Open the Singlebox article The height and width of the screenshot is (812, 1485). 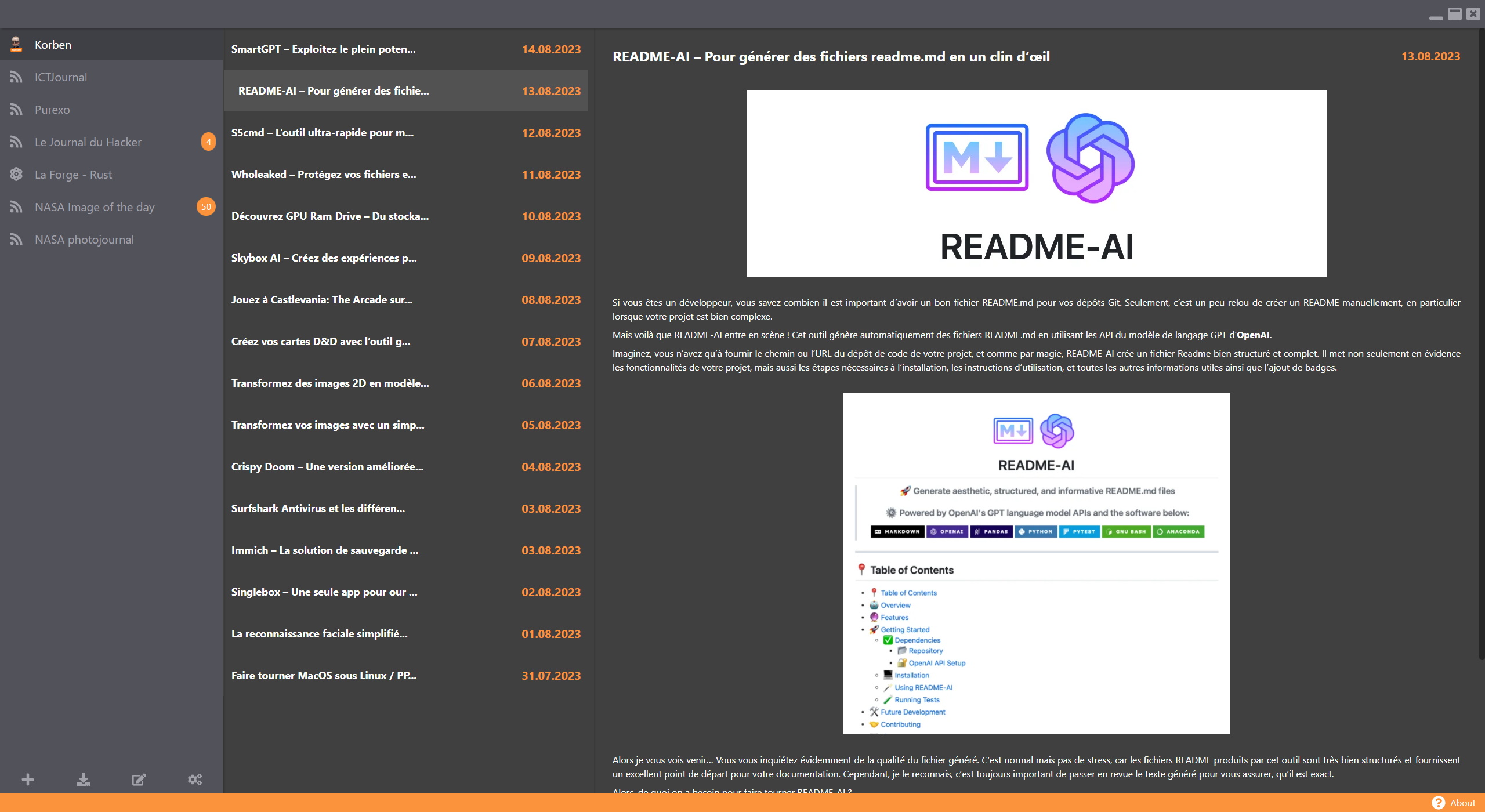pyautogui.click(x=406, y=592)
